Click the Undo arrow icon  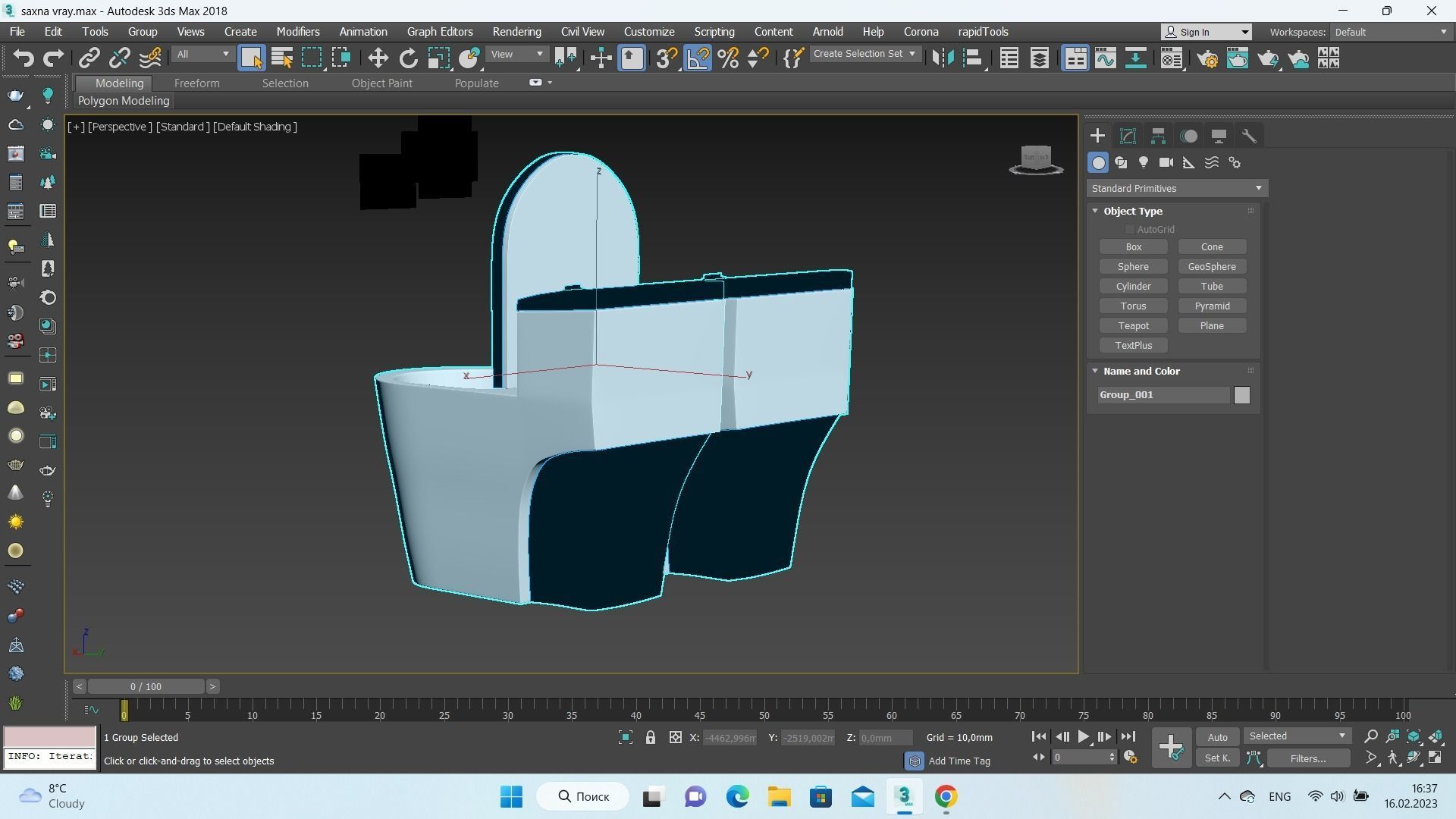click(x=23, y=58)
